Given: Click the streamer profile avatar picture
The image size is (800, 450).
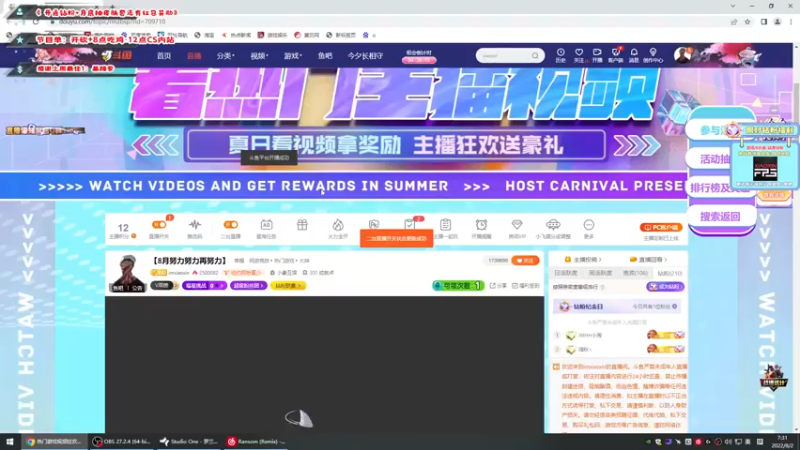Looking at the screenshot, I should click(128, 273).
